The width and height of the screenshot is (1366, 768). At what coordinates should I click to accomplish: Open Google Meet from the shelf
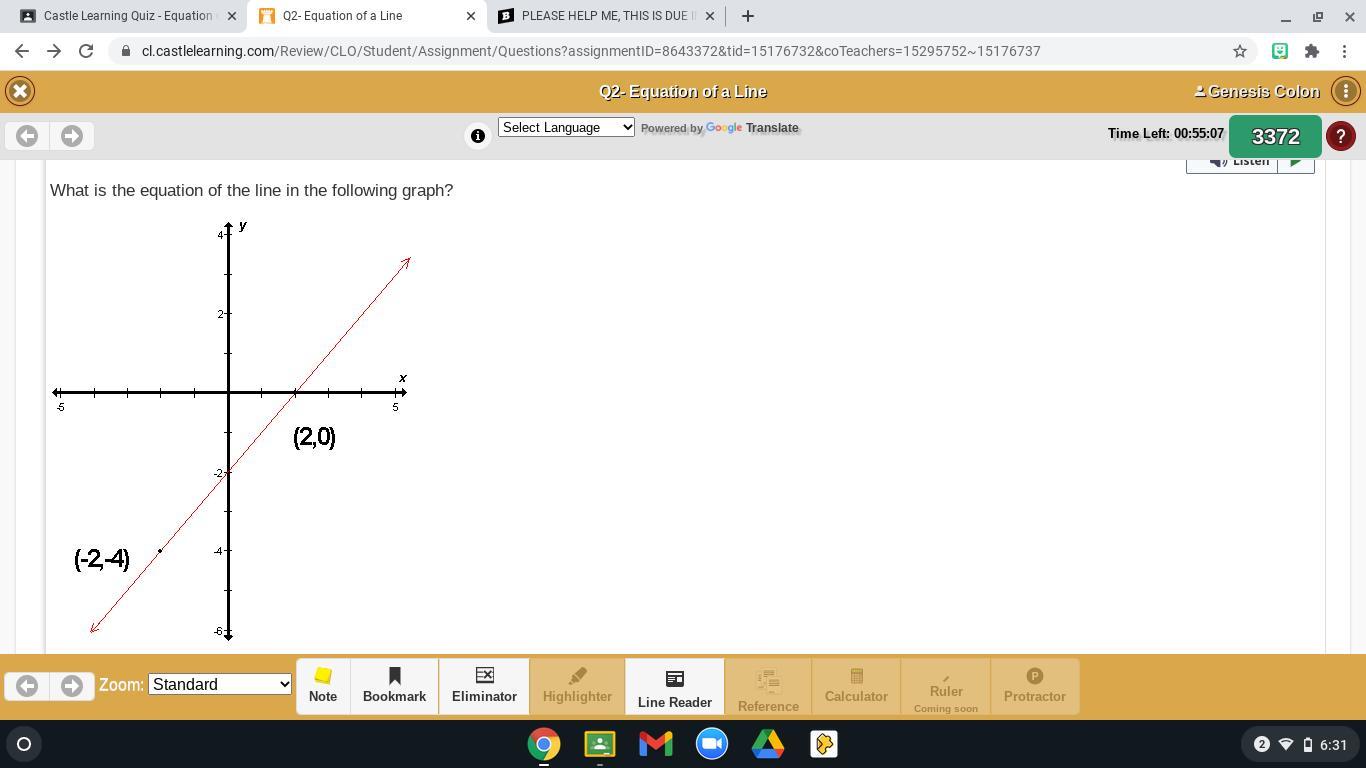[x=710, y=744]
